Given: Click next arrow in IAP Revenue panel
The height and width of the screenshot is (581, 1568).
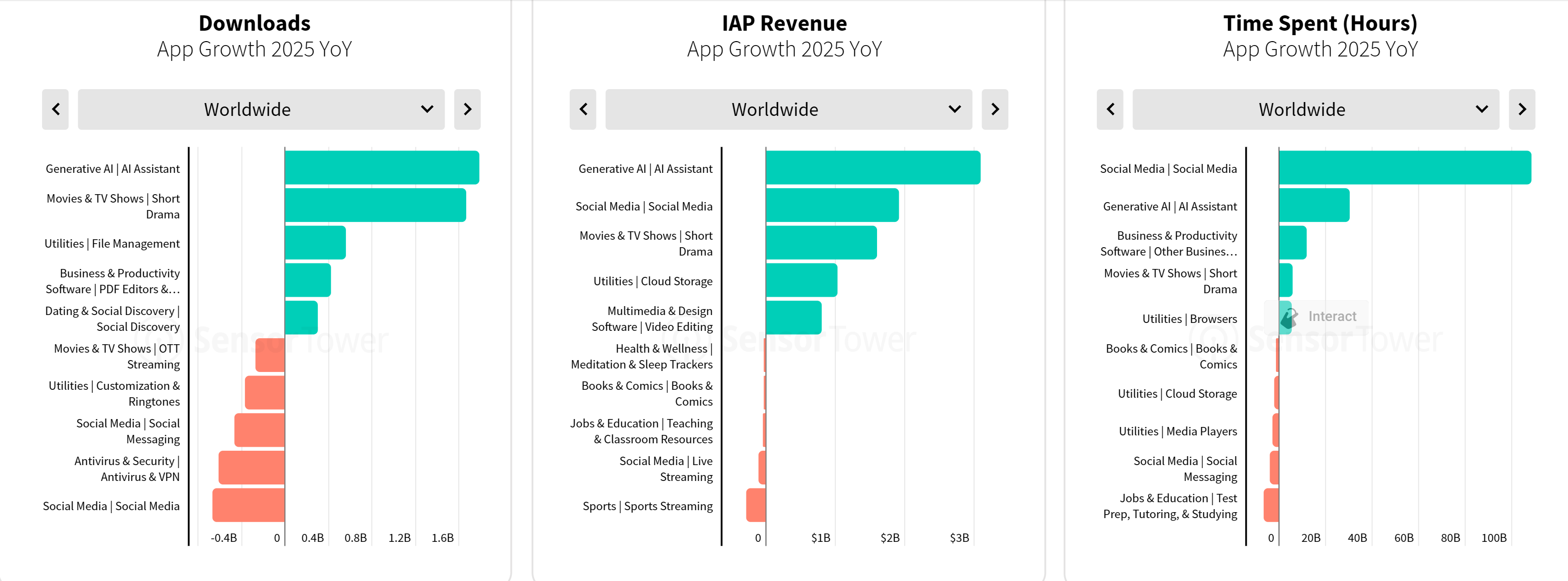Looking at the screenshot, I should (995, 109).
